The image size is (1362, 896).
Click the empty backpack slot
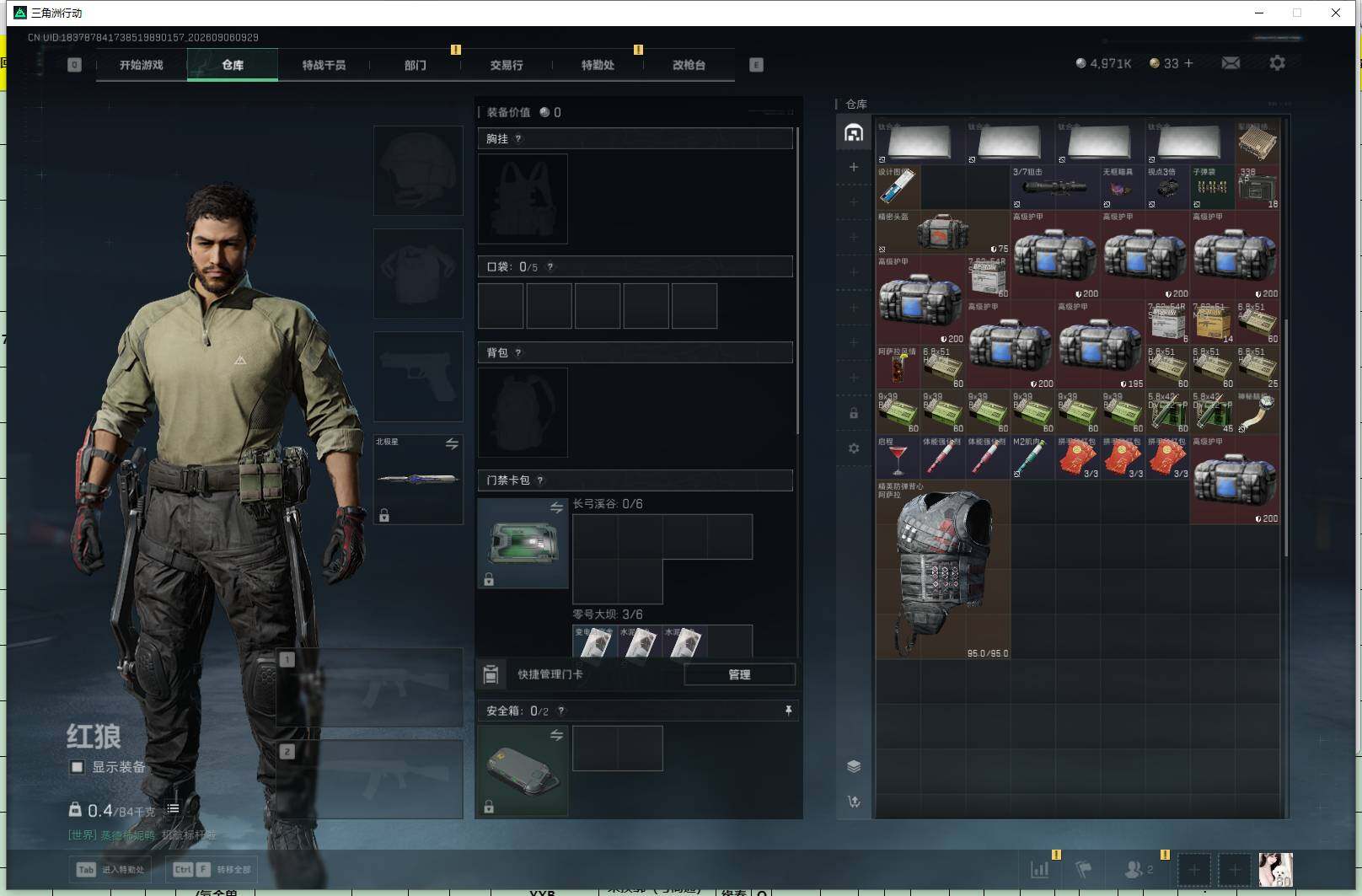pyautogui.click(x=523, y=412)
